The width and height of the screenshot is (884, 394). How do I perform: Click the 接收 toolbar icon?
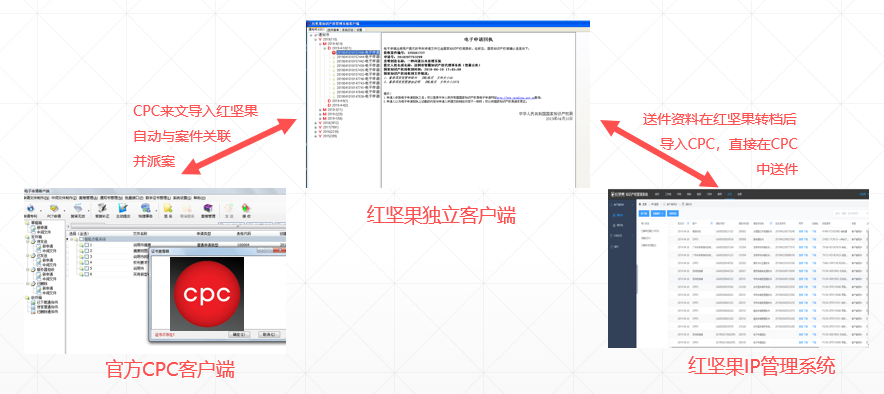[x=246, y=211]
